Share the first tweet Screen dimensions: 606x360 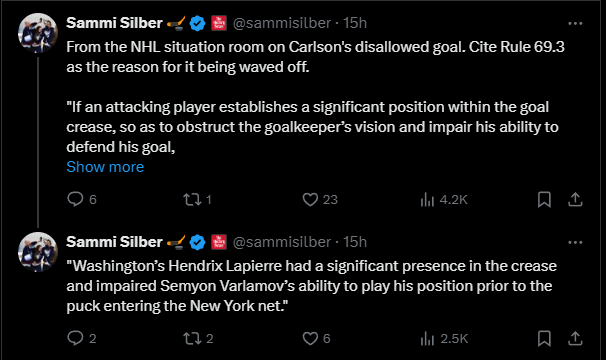coord(575,200)
